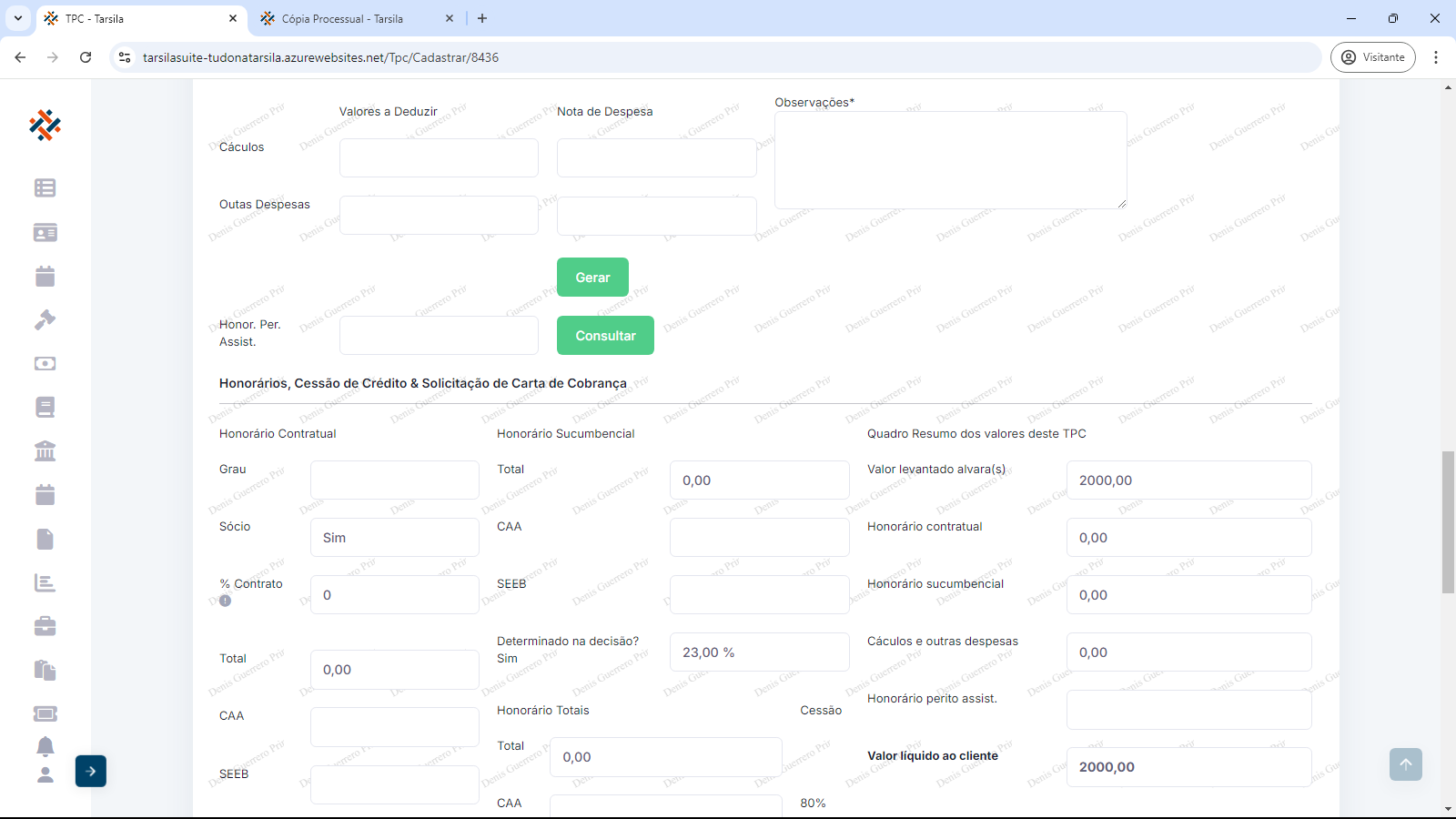Click the scroll-to-top arrow button
This screenshot has width=1456, height=819.
point(1405,764)
